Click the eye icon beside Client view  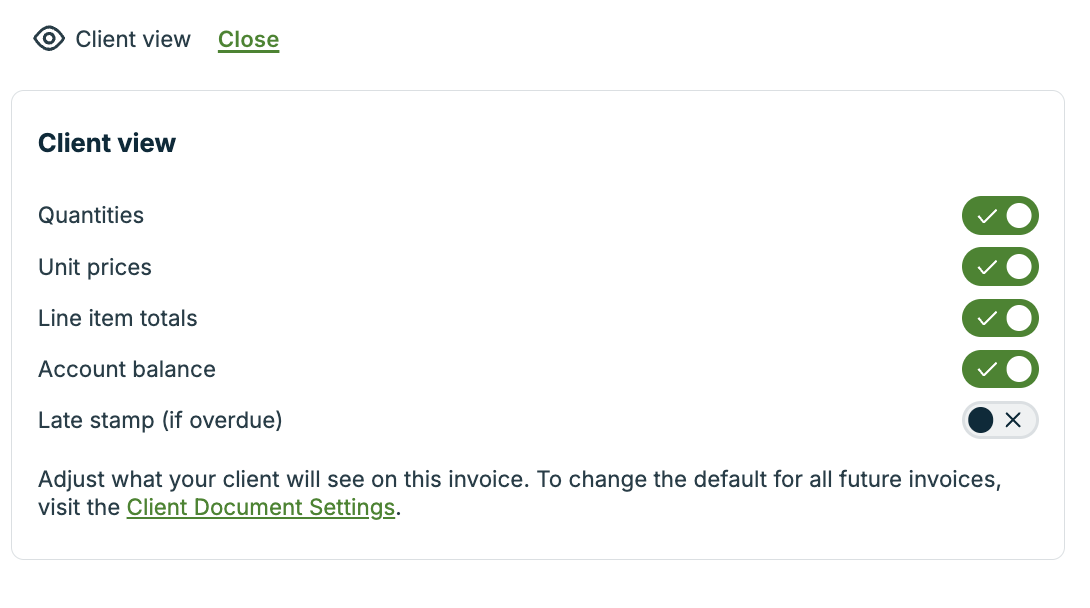point(48,39)
